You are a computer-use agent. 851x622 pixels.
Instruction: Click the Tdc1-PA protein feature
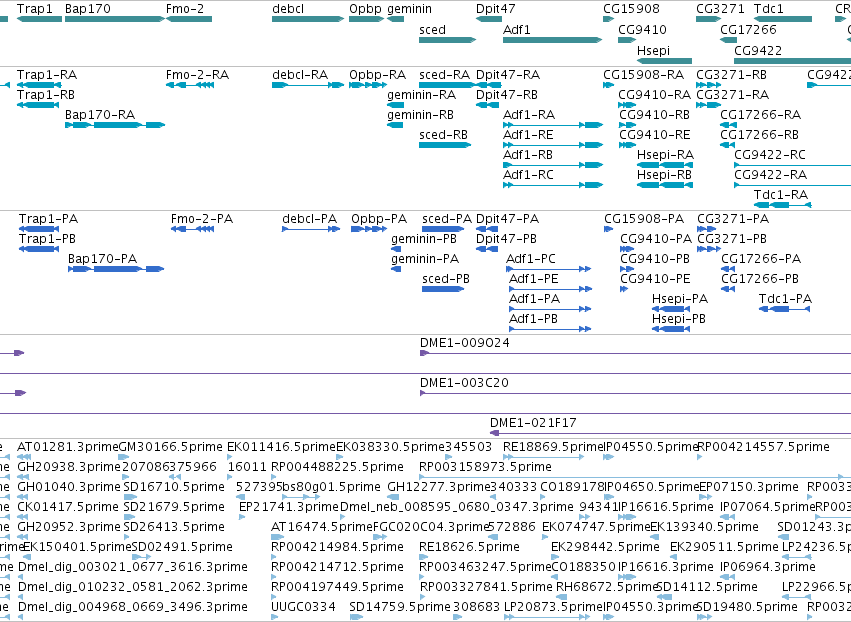784,309
